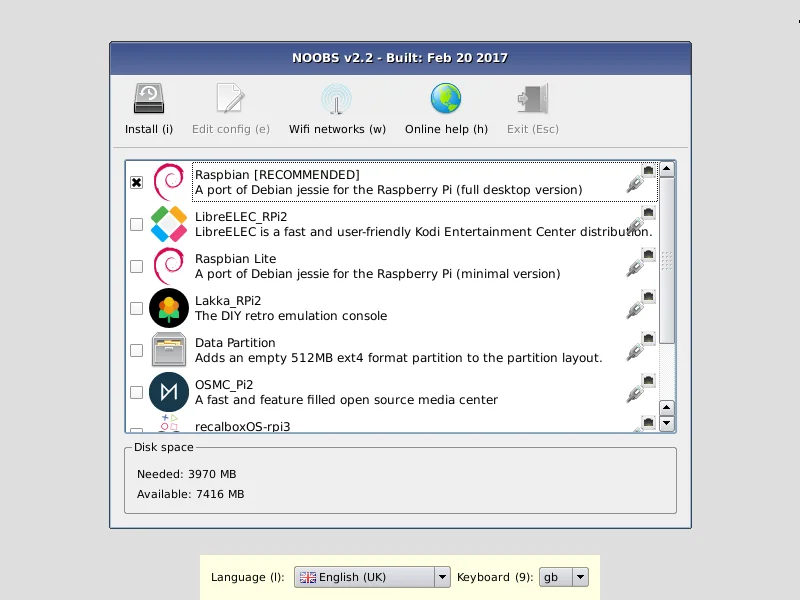This screenshot has height=600, width=800.
Task: Select the Data Partition checkbox
Action: point(136,351)
